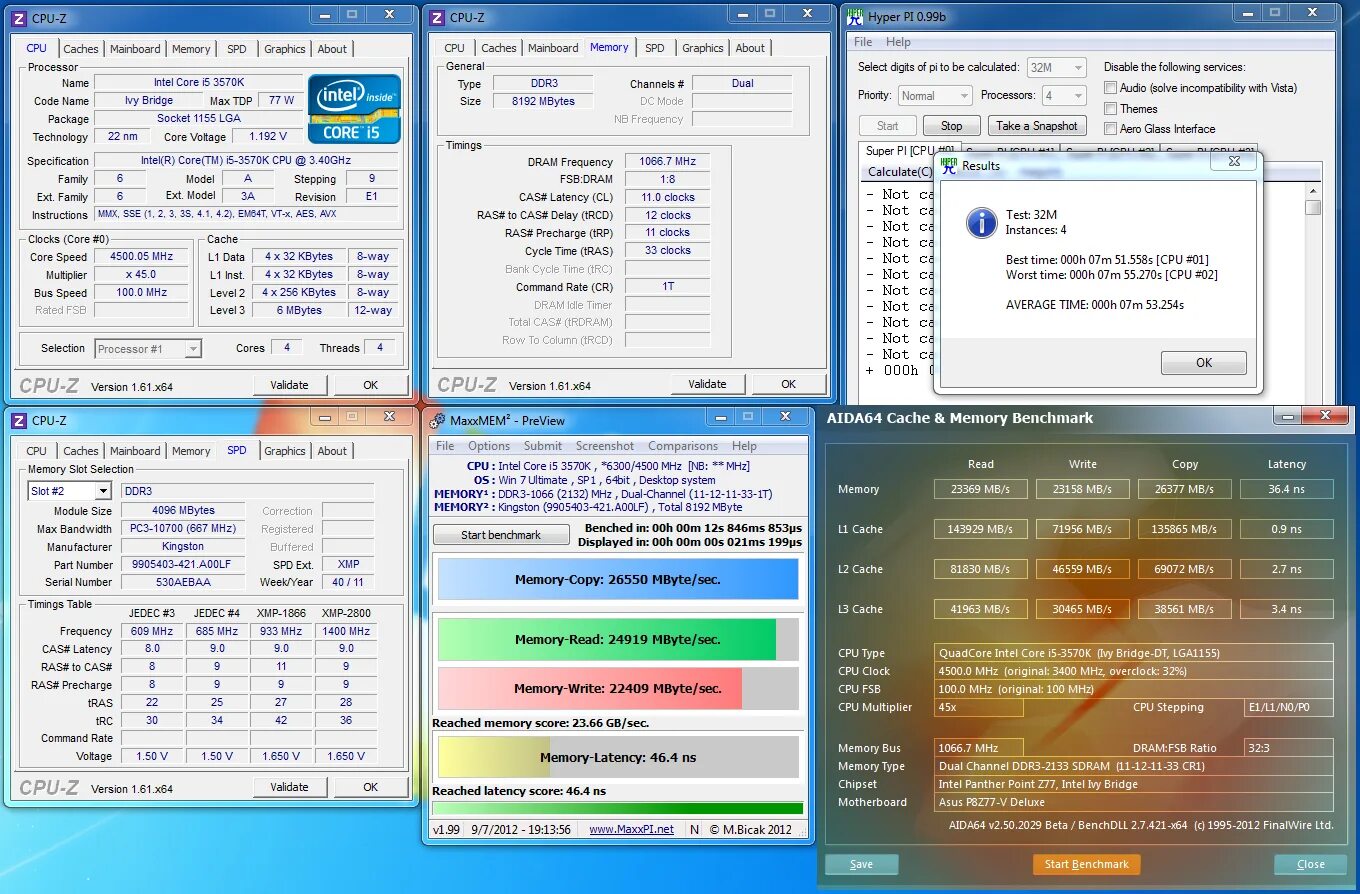Click the green progress bar in MaxxMEM
This screenshot has width=1360, height=894.
point(618,808)
